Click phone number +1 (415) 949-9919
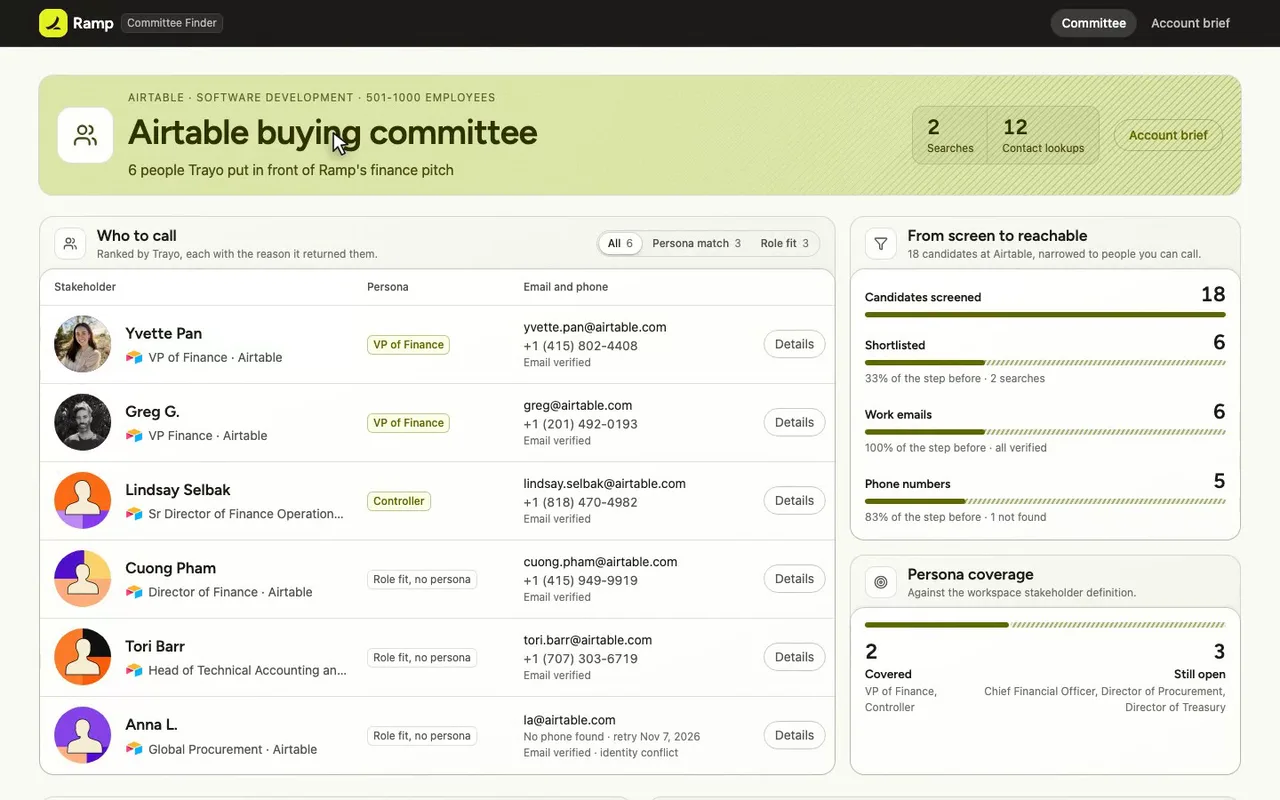 click(580, 580)
